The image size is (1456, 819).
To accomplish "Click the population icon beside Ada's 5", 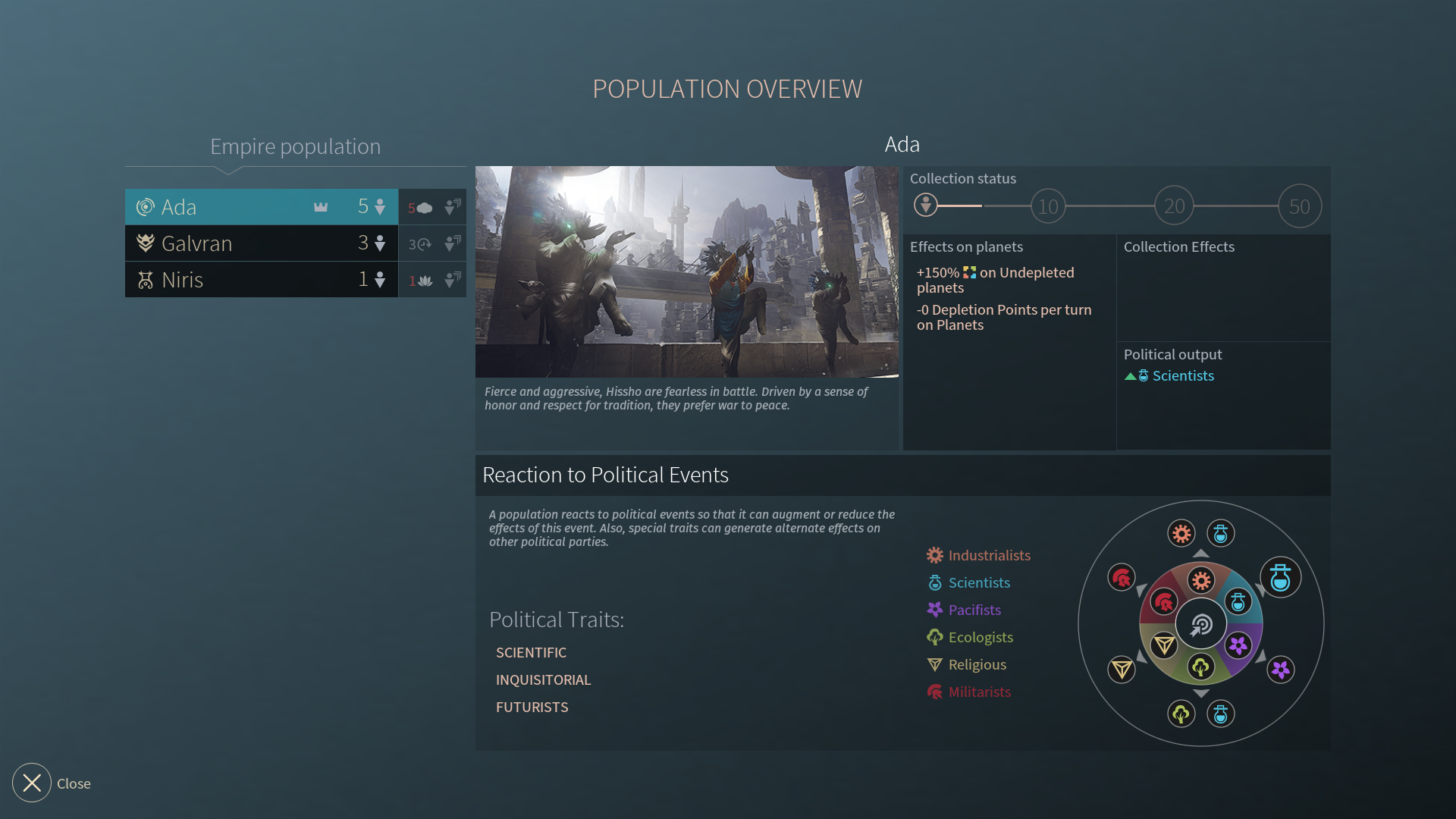I will [380, 207].
